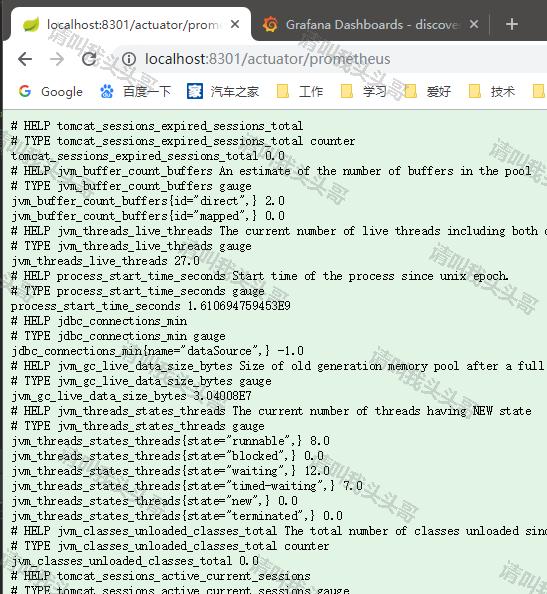This screenshot has height=594, width=547.
Task: Click the folder icon beside 工作
Action: pos(283,91)
